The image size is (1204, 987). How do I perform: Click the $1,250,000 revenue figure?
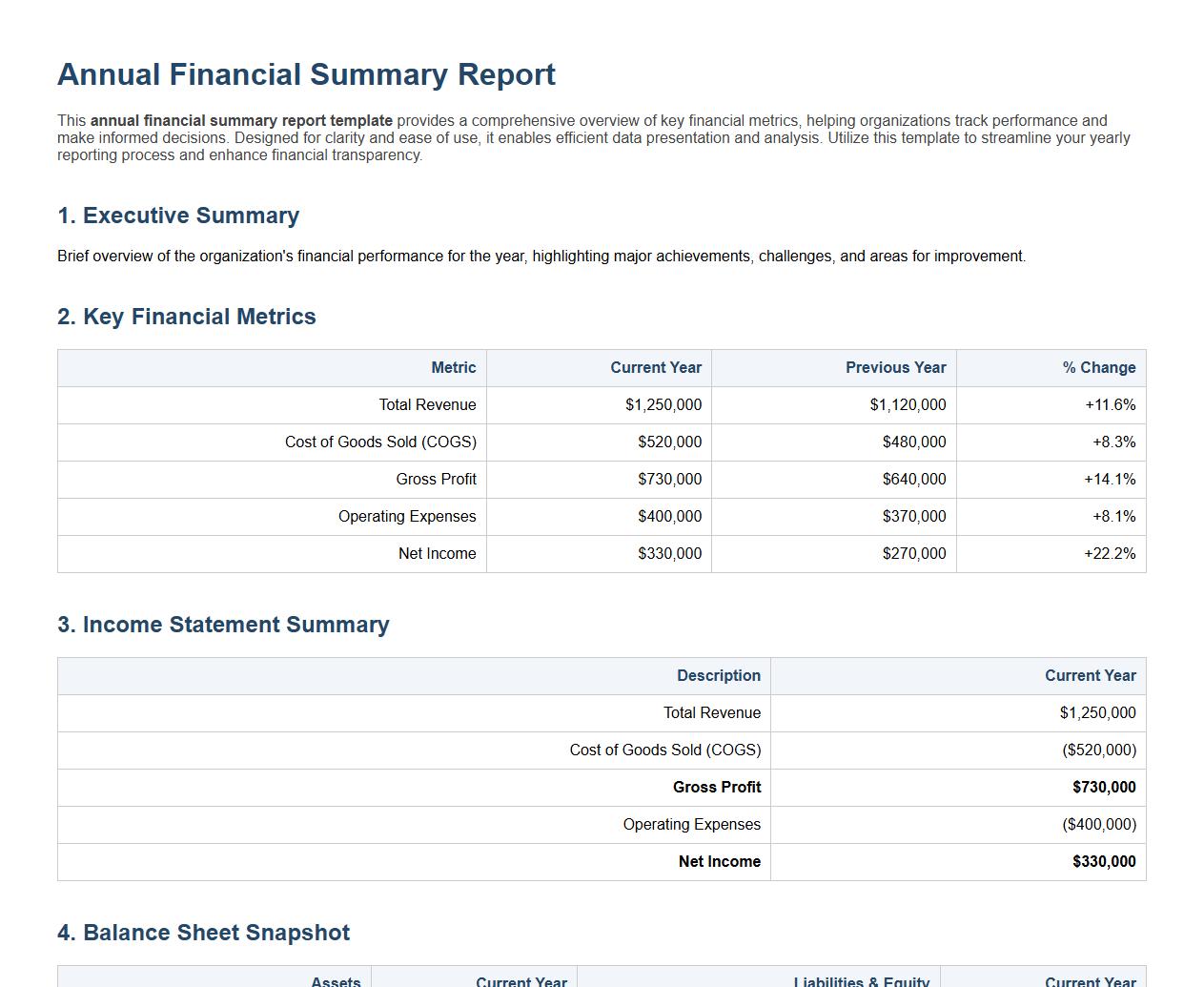(x=1097, y=712)
